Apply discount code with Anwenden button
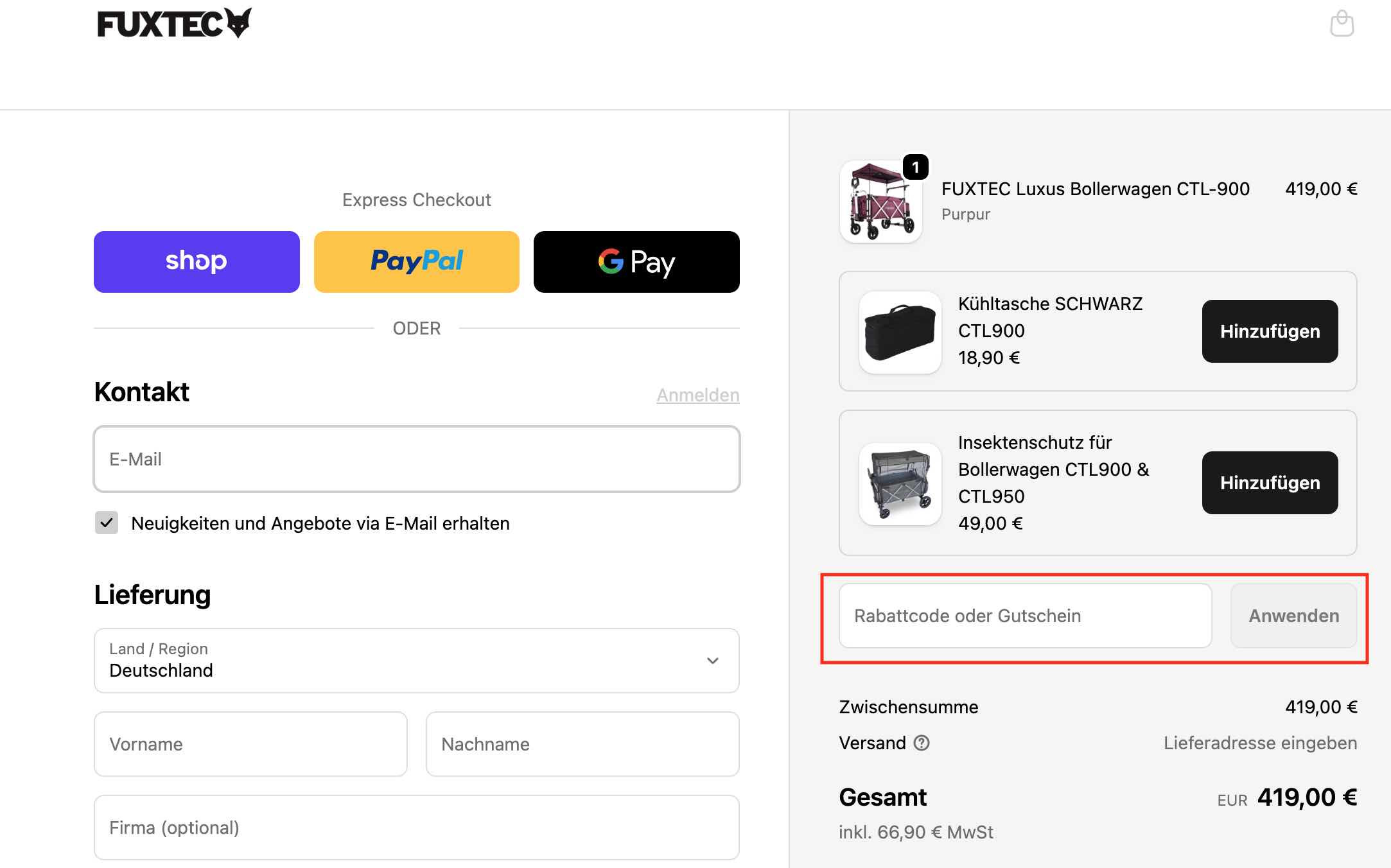The width and height of the screenshot is (1391, 868). (x=1294, y=616)
